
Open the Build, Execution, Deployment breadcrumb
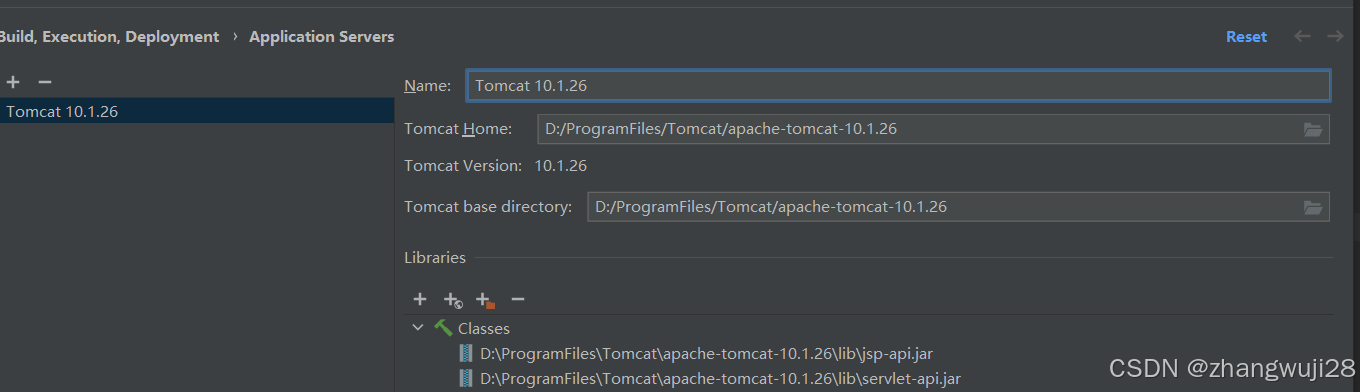coord(109,36)
